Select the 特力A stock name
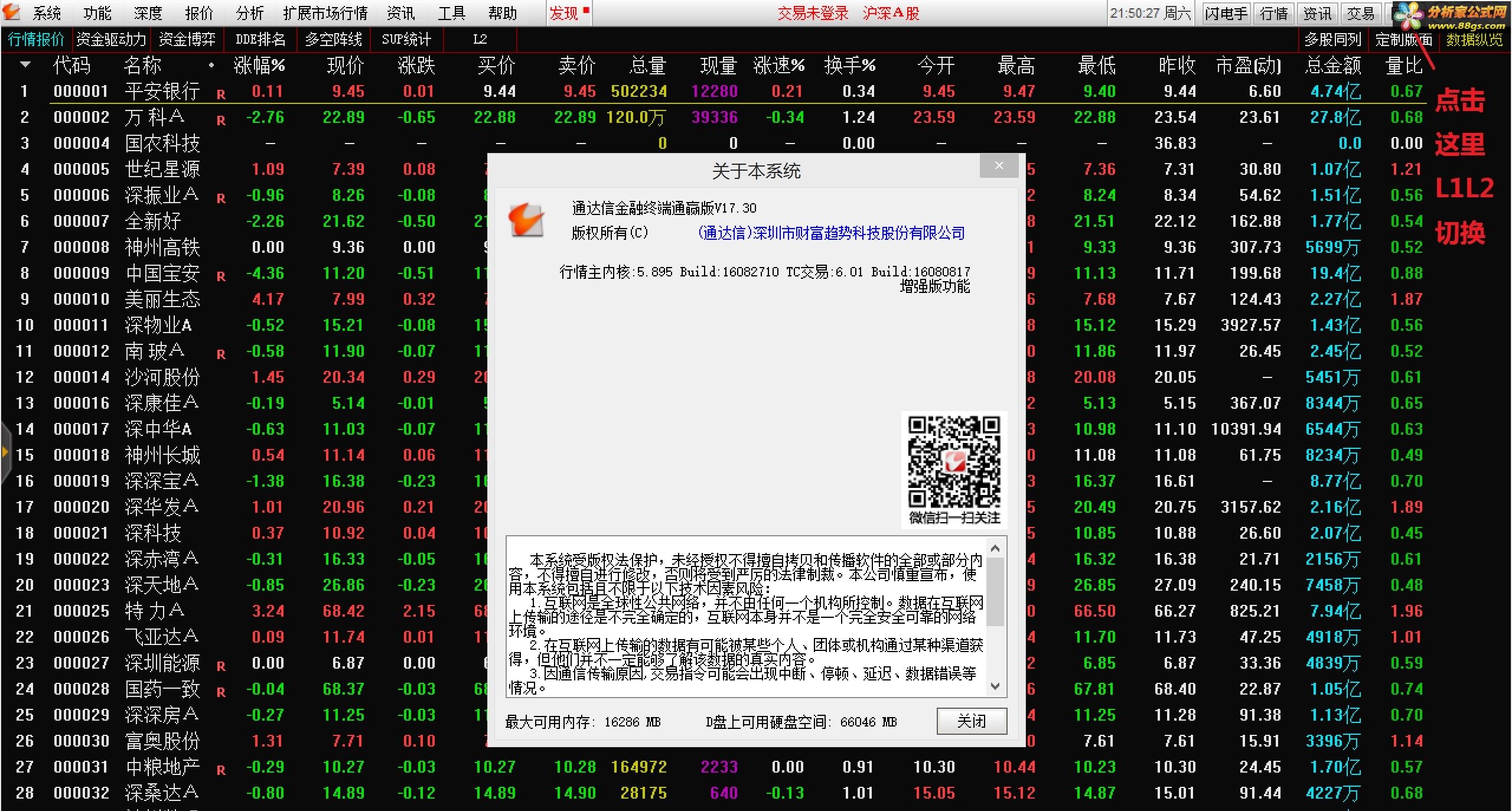Screen dimensions: 1512x811 pyautogui.click(x=155, y=611)
